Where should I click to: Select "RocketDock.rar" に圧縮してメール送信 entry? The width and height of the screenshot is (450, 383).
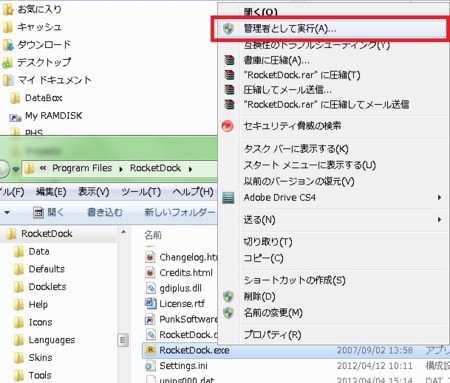326,104
